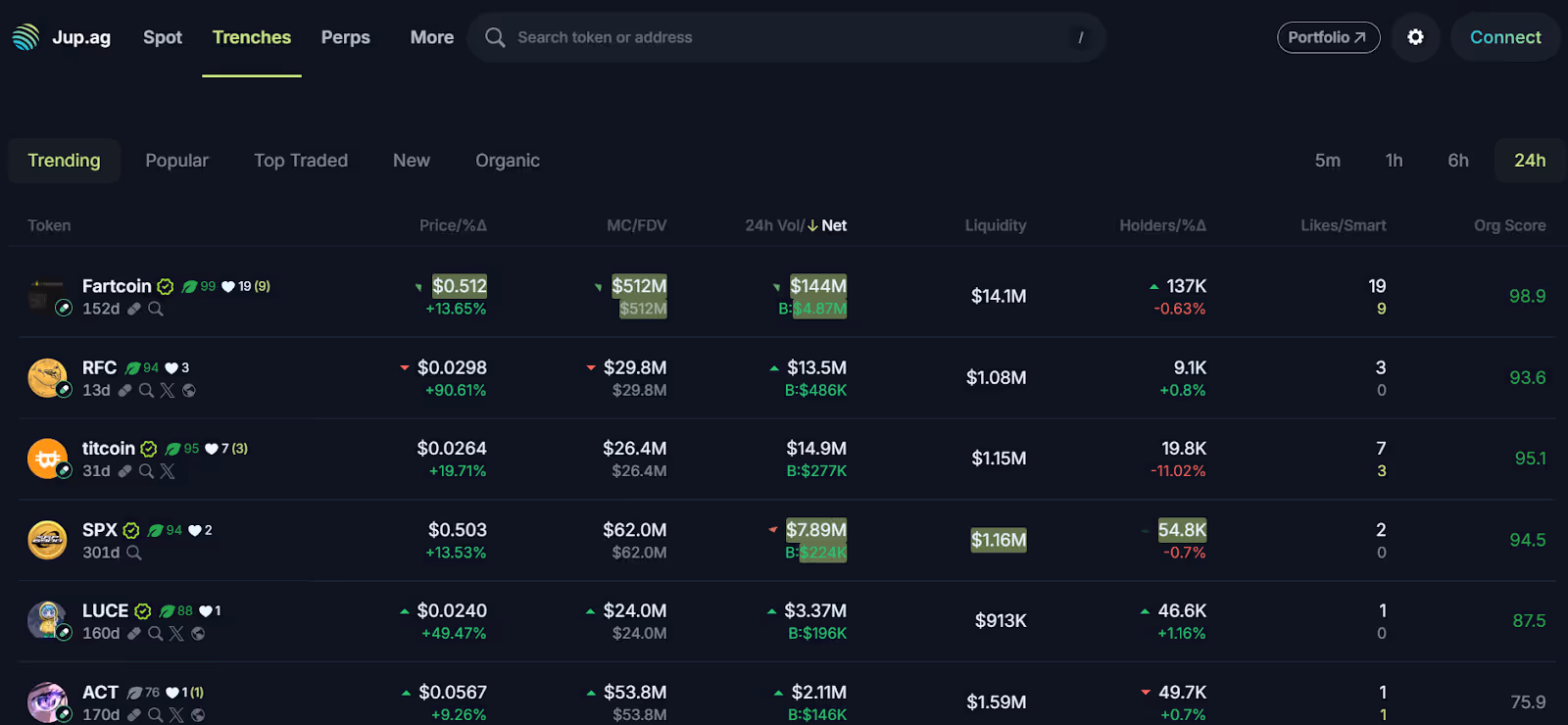1568x725 pixels.
Task: Sort by 24h Vol/Net column header
Action: (x=796, y=225)
